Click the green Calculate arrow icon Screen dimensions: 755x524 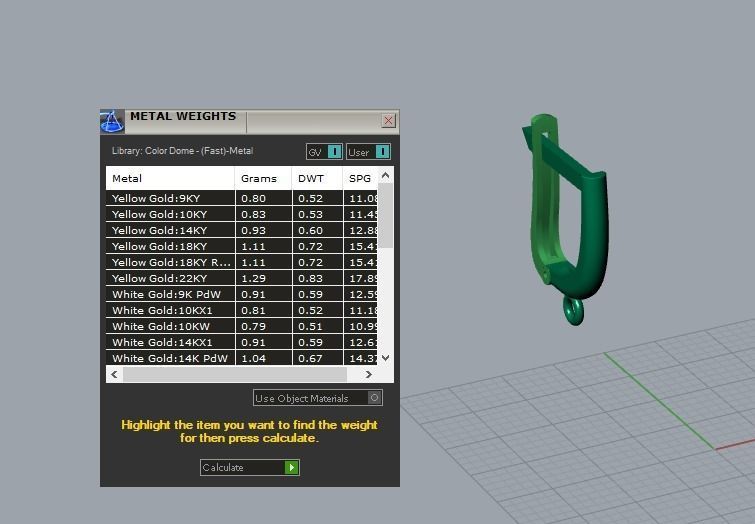coord(291,467)
